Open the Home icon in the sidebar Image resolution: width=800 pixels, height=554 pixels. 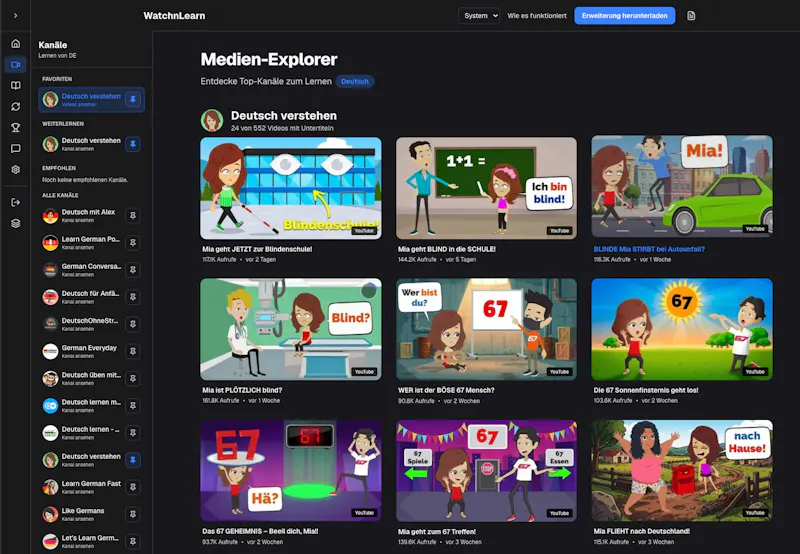click(16, 44)
